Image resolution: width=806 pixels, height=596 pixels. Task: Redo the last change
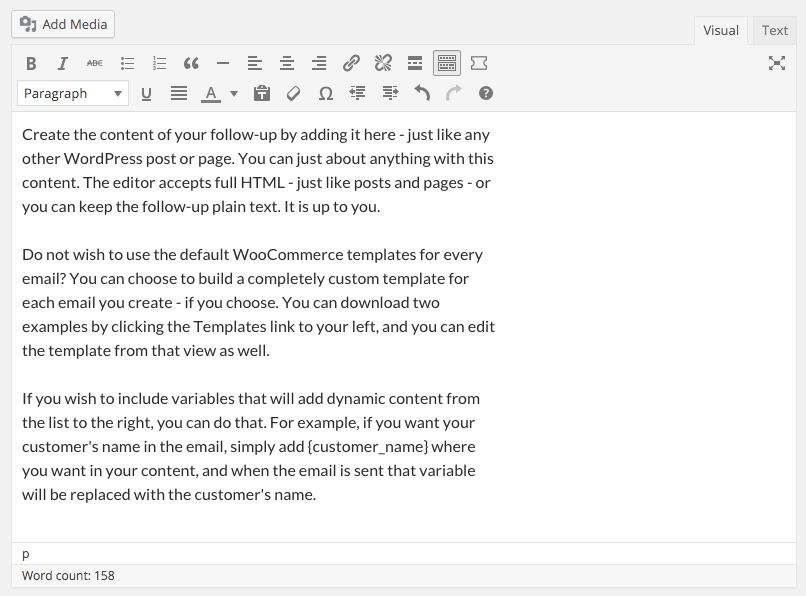[453, 93]
